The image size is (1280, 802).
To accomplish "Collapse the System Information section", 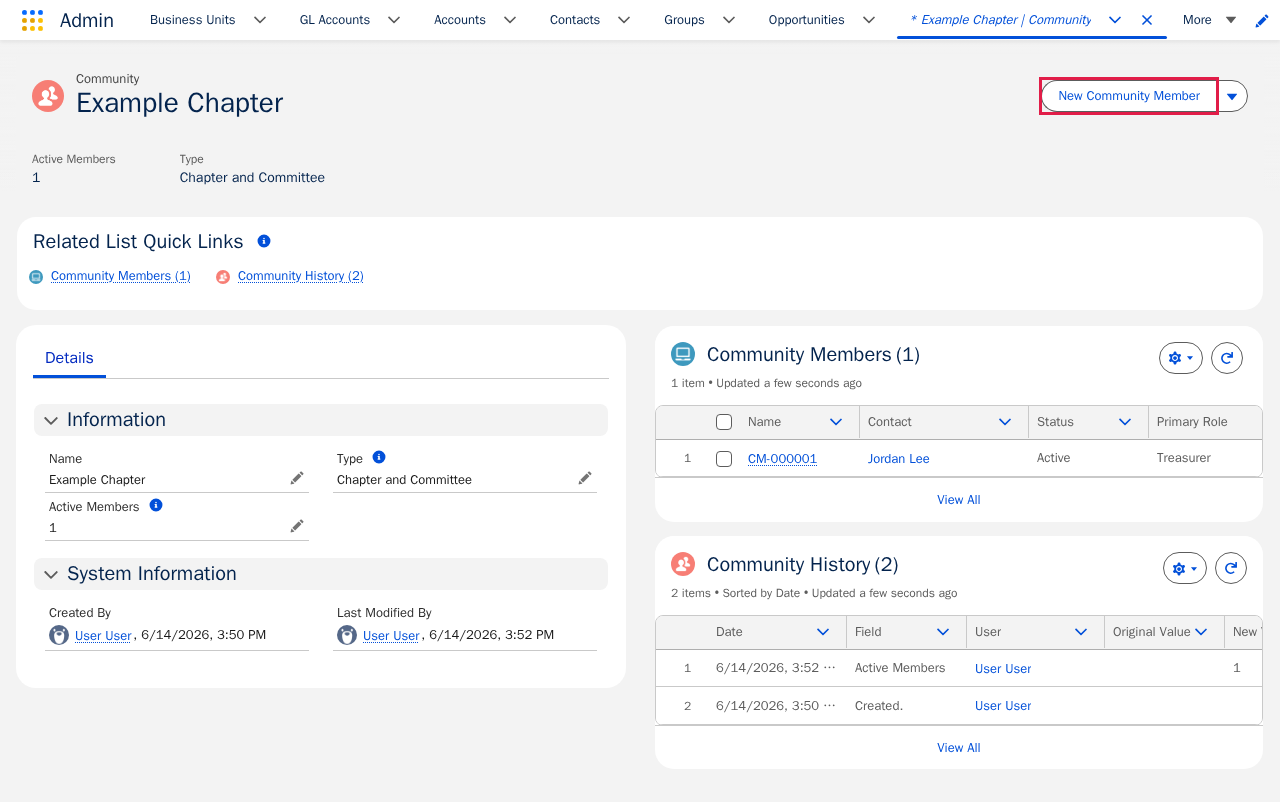I will (x=51, y=575).
